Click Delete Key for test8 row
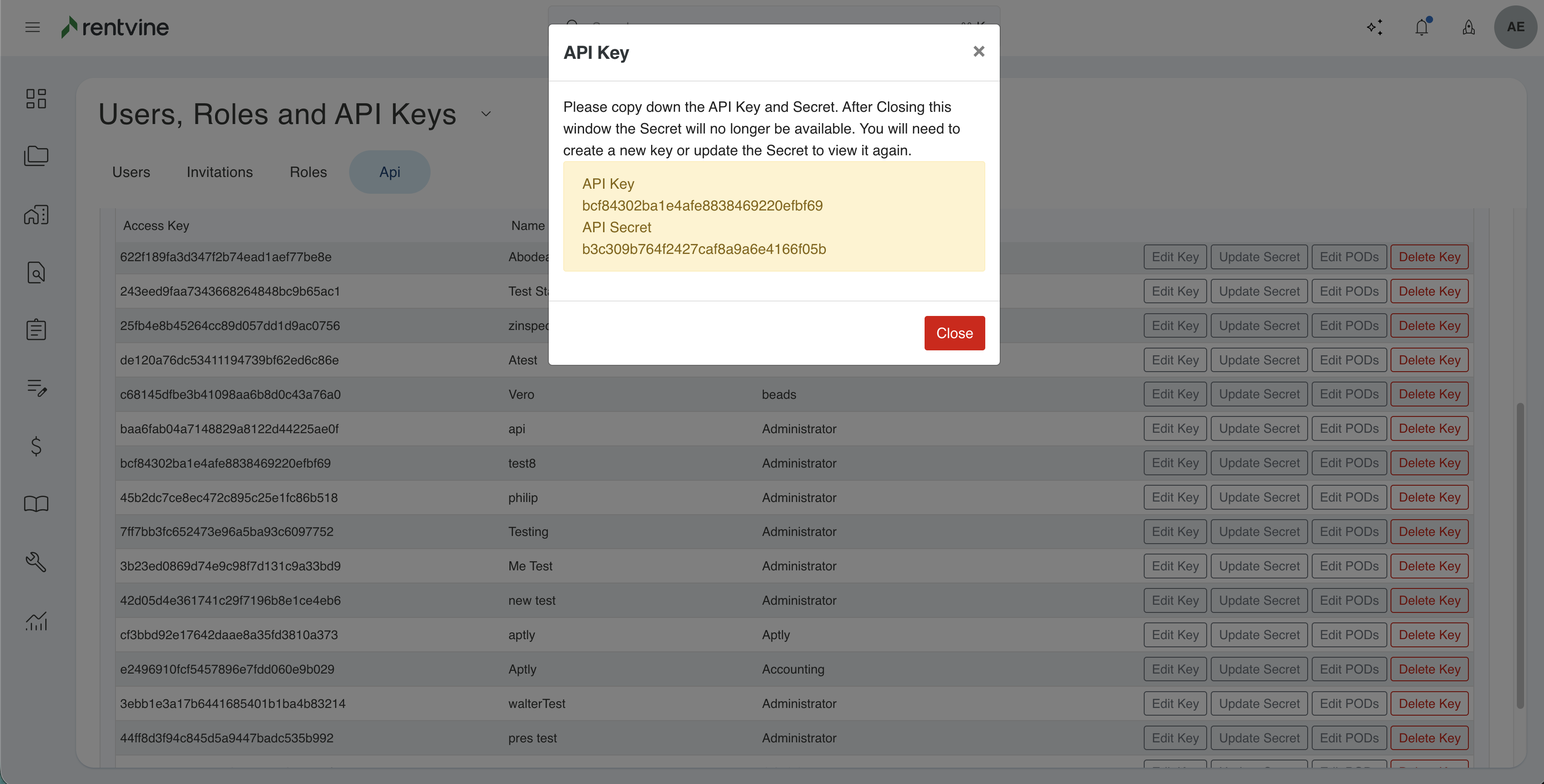 1429,463
